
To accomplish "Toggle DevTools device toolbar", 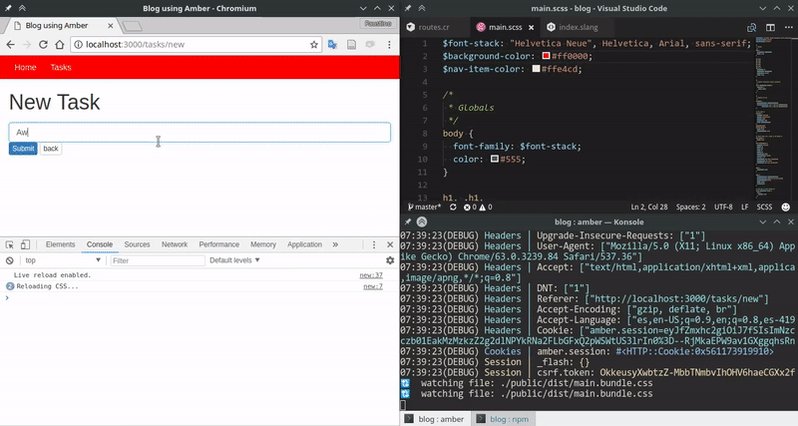I will (25, 245).
